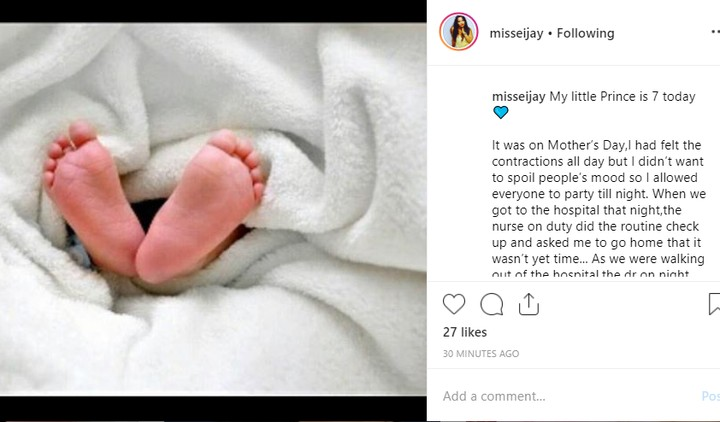The width and height of the screenshot is (720, 422).
Task: Open comments via the speech bubble icon
Action: [x=491, y=304]
